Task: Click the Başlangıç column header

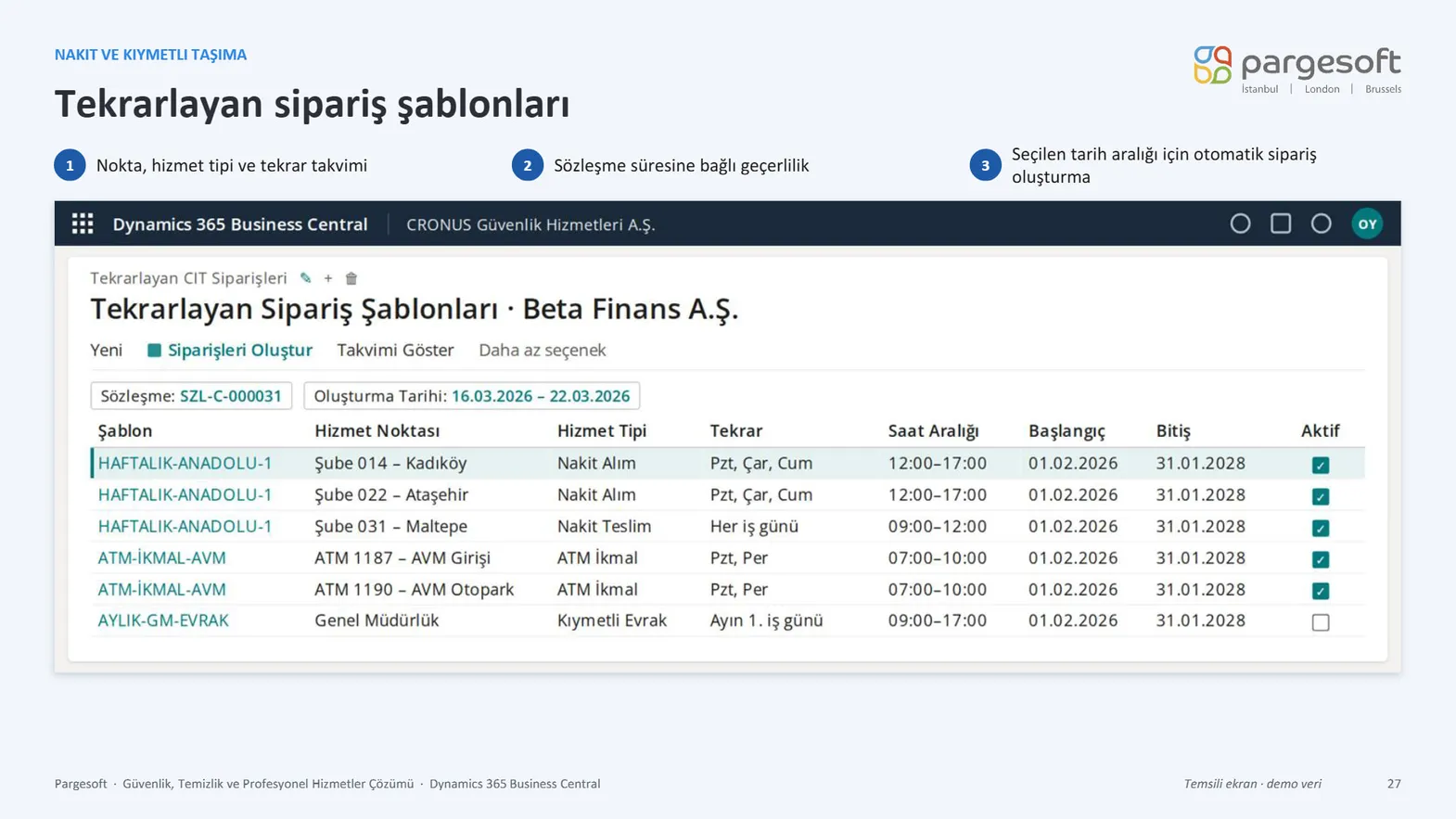Action: 1066,430
